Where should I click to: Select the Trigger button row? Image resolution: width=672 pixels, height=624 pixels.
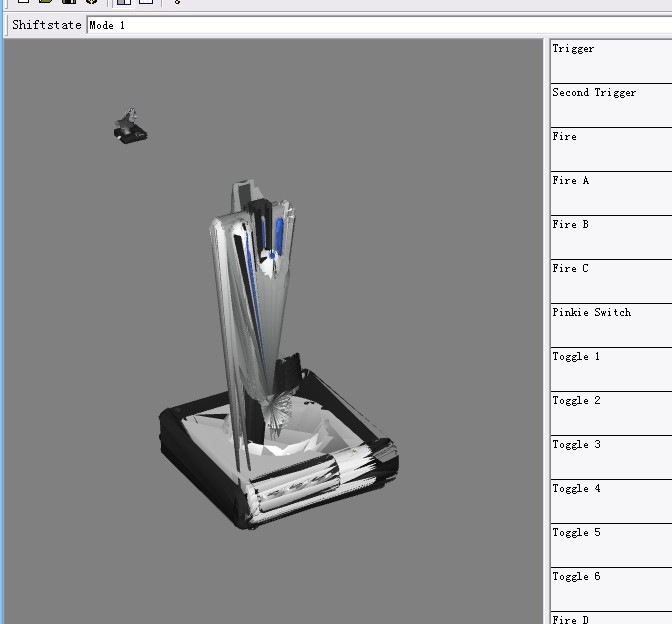610,60
